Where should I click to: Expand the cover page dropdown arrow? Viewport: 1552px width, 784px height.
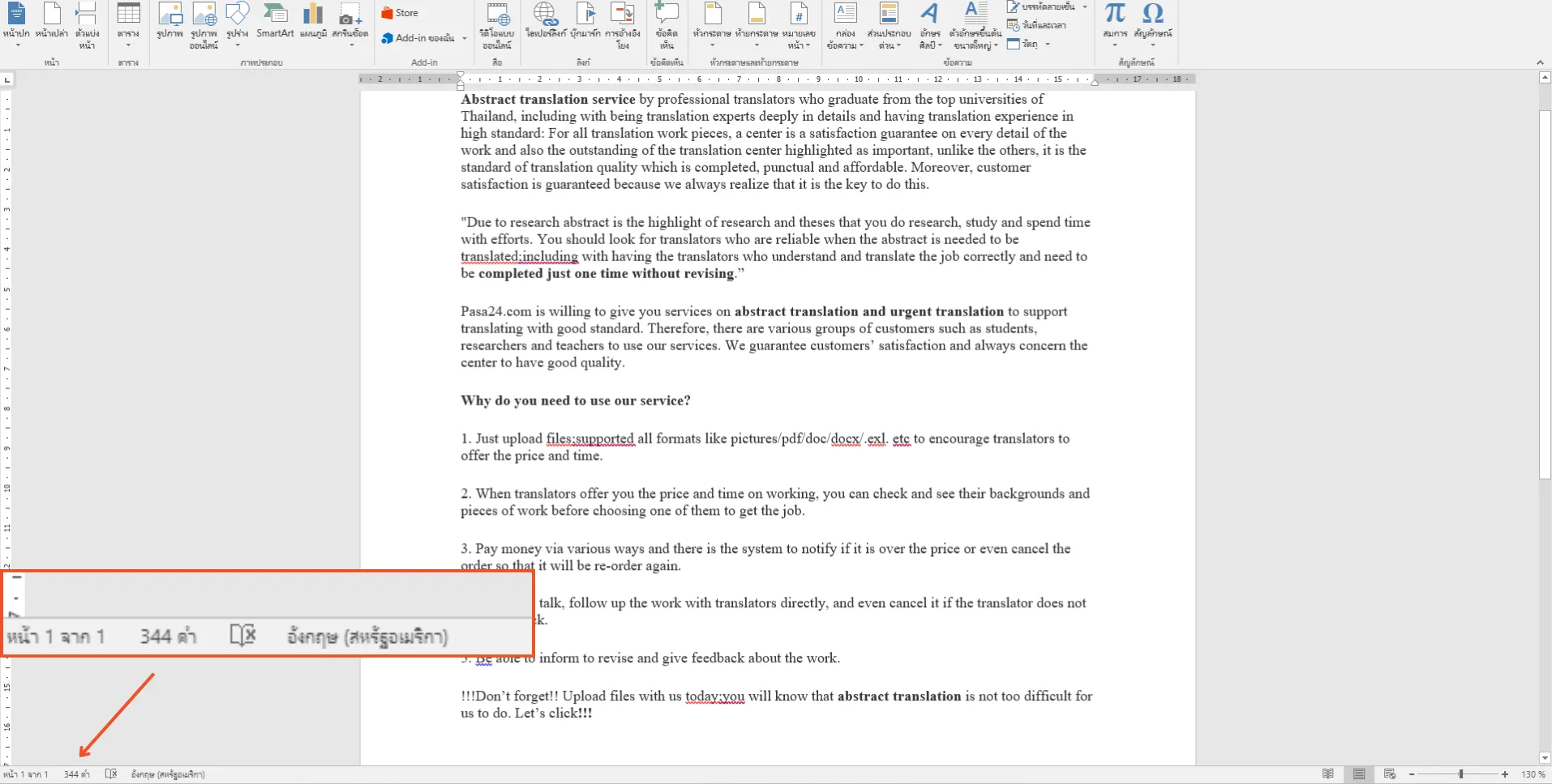[16, 45]
